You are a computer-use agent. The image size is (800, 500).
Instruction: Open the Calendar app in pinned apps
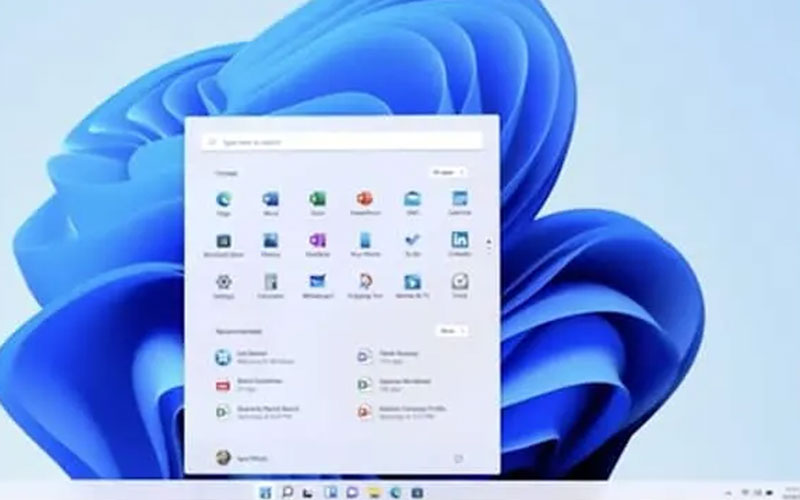460,203
